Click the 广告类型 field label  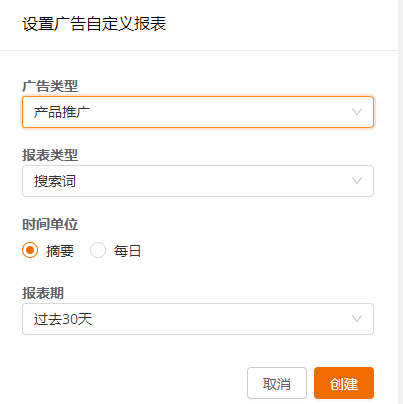(x=50, y=86)
